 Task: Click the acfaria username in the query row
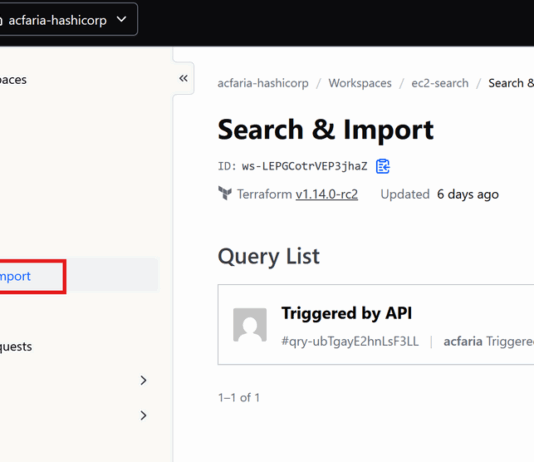coord(463,341)
